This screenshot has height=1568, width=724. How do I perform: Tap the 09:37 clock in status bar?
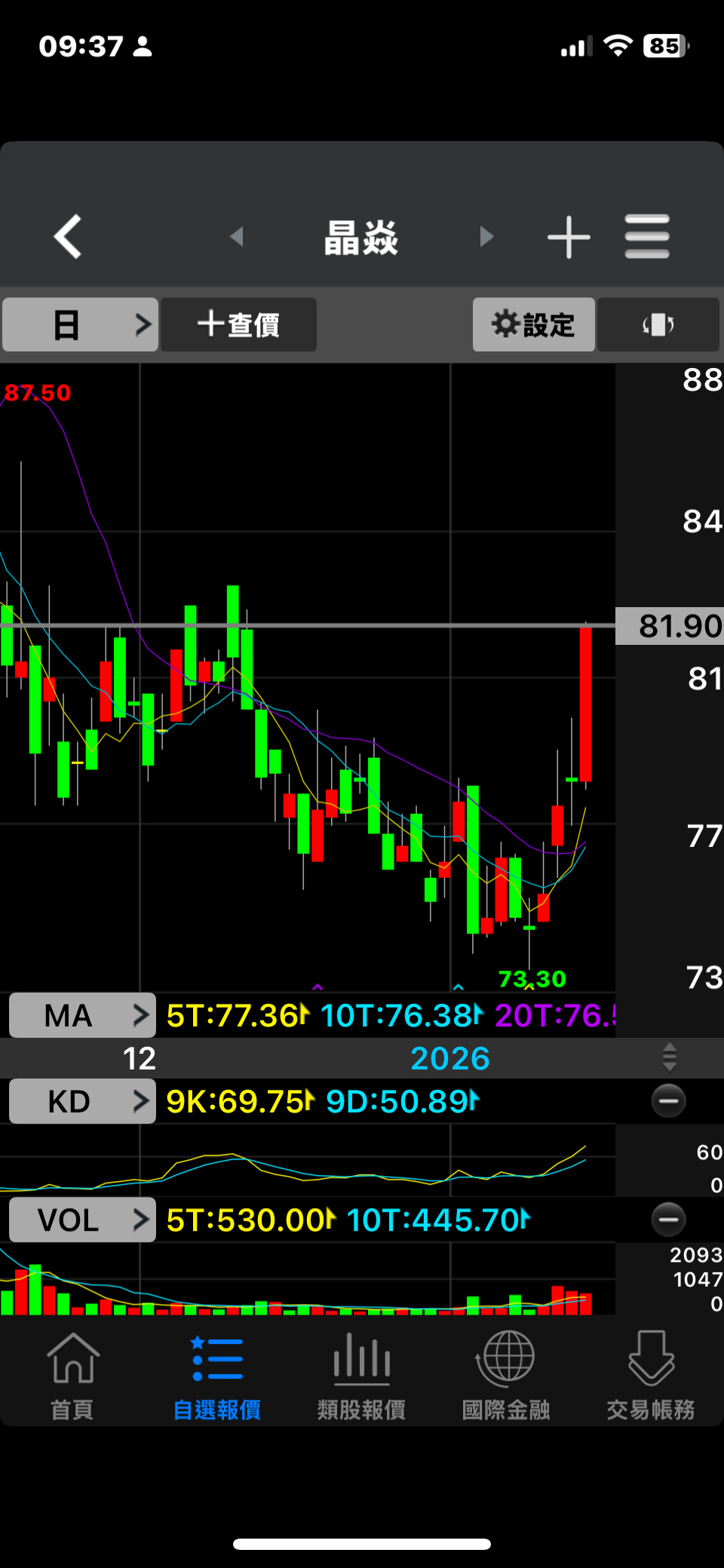(81, 46)
